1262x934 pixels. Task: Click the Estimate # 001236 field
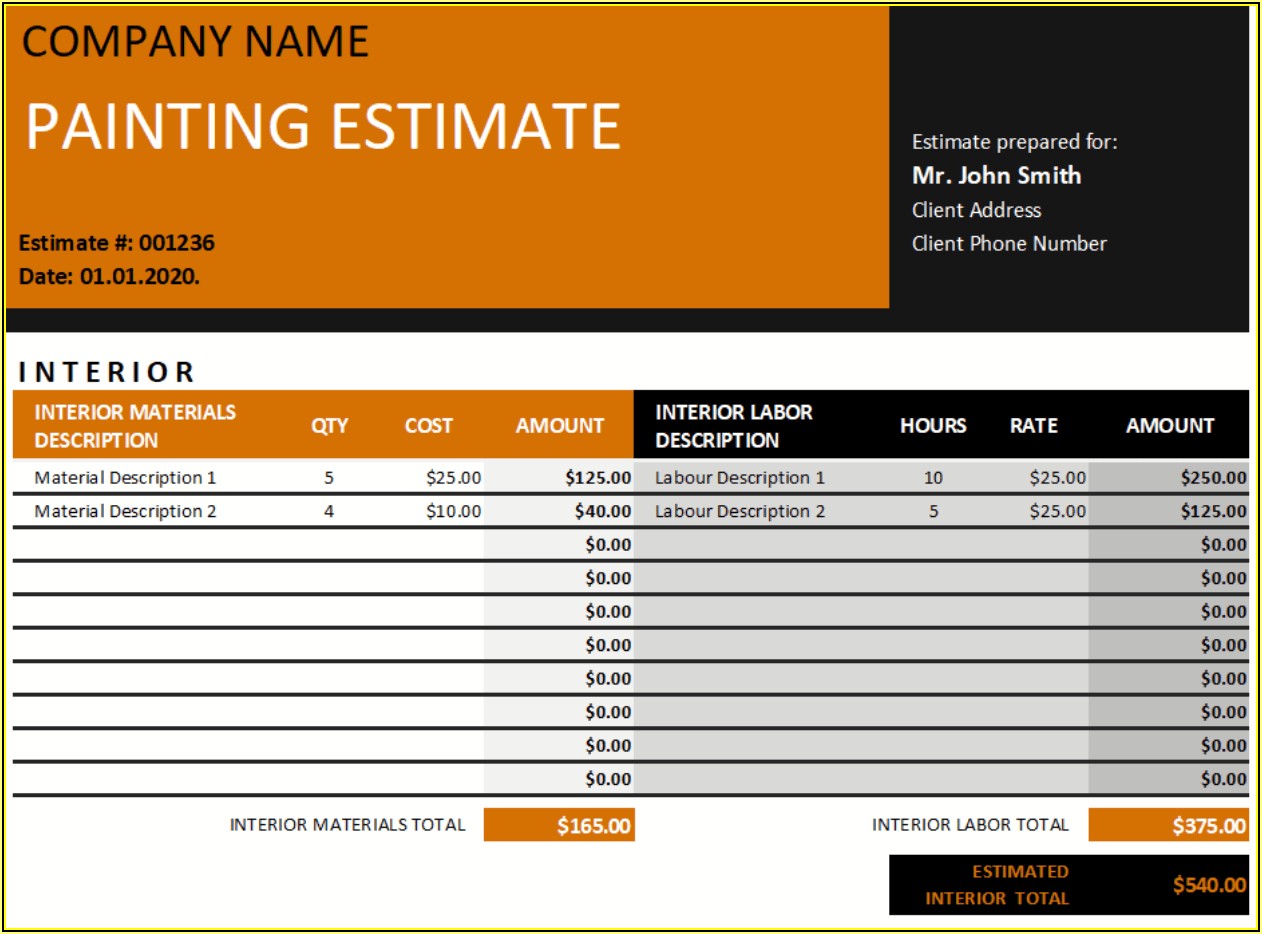pos(117,243)
